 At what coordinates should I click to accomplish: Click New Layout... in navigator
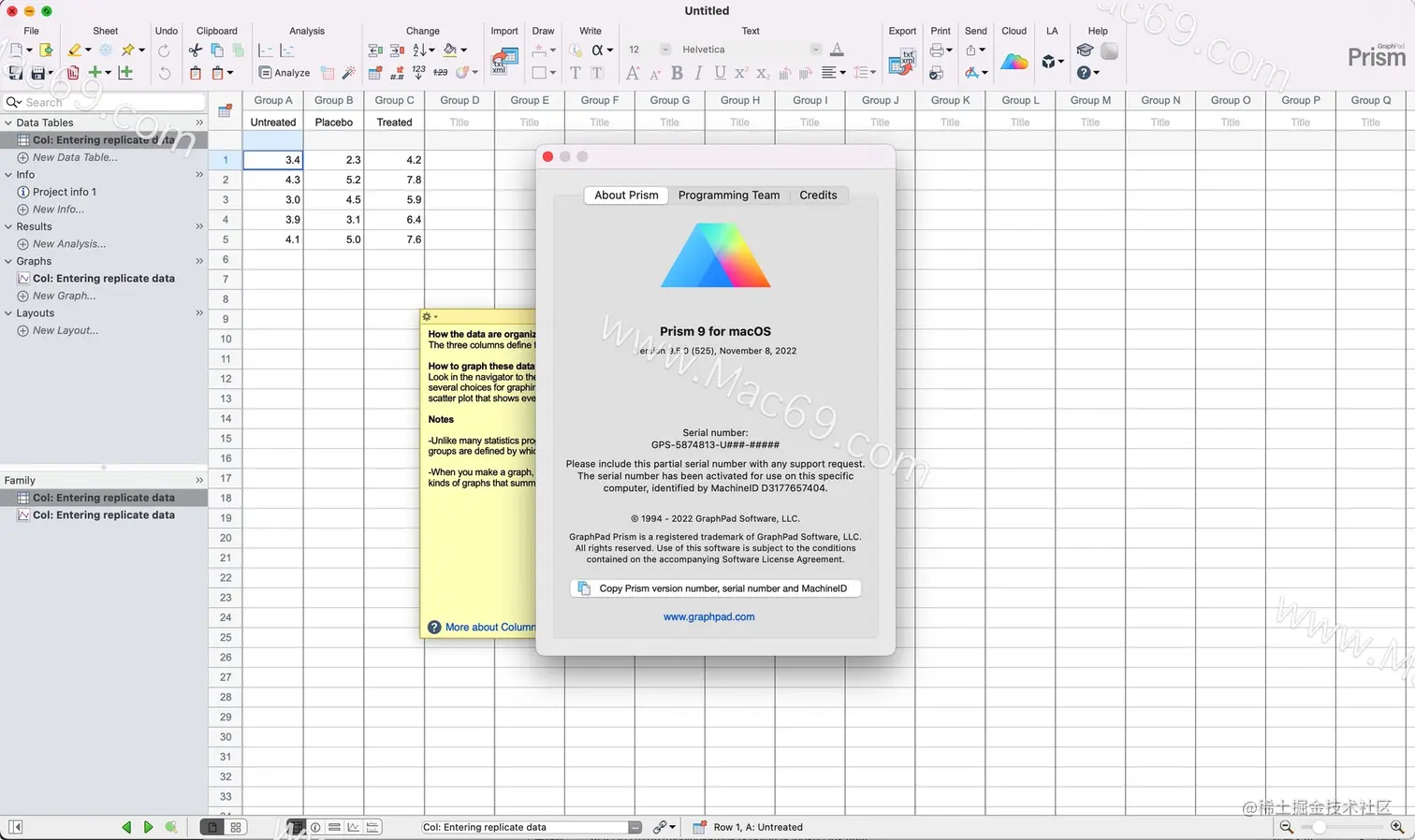pos(66,330)
